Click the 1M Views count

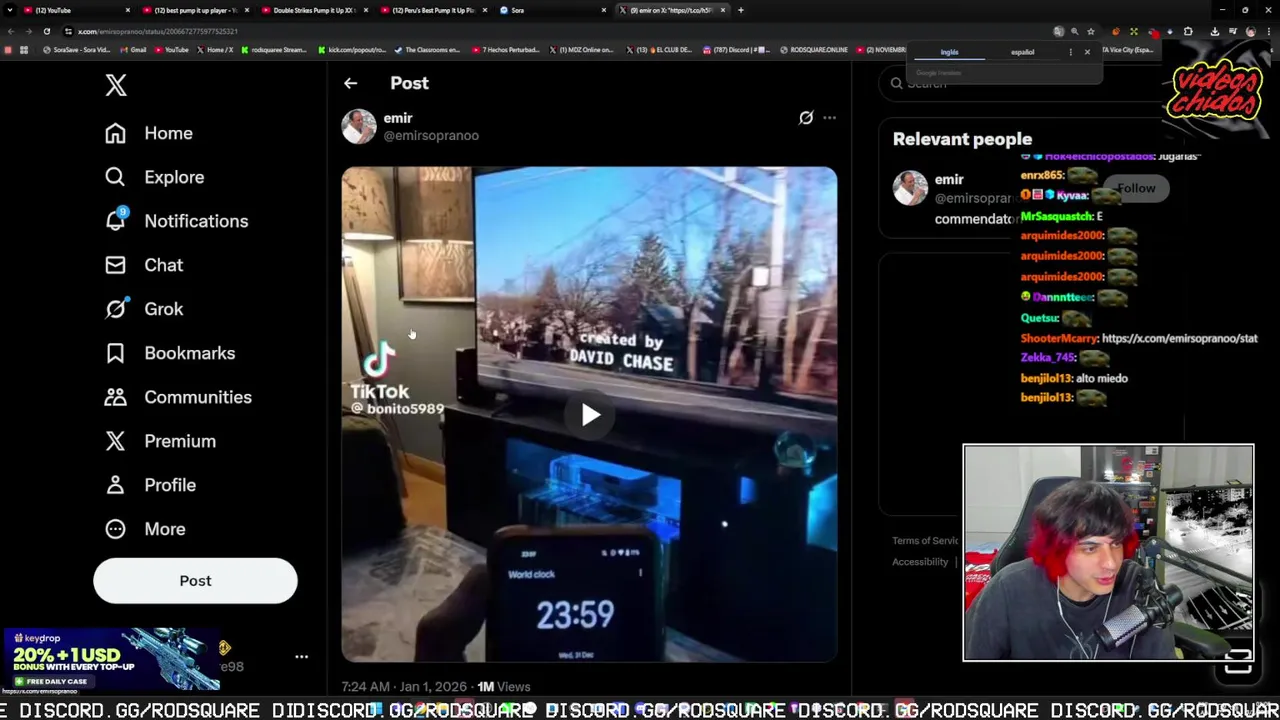click(503, 687)
